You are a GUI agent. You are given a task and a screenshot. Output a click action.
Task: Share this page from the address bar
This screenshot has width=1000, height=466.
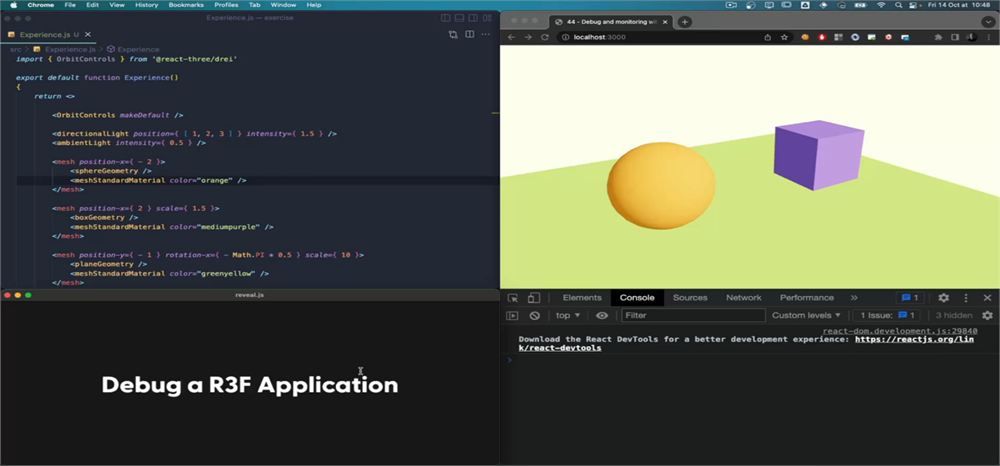pos(768,37)
